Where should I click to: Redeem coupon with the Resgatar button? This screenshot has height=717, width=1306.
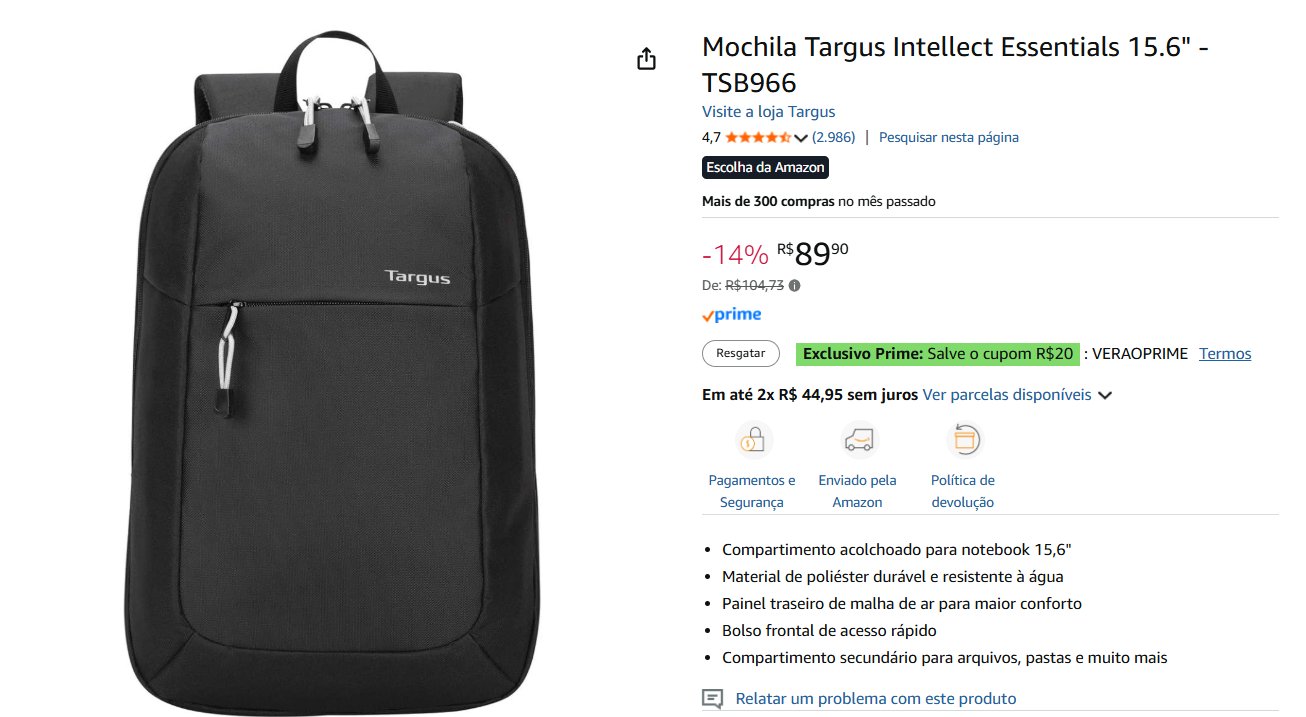coord(741,353)
